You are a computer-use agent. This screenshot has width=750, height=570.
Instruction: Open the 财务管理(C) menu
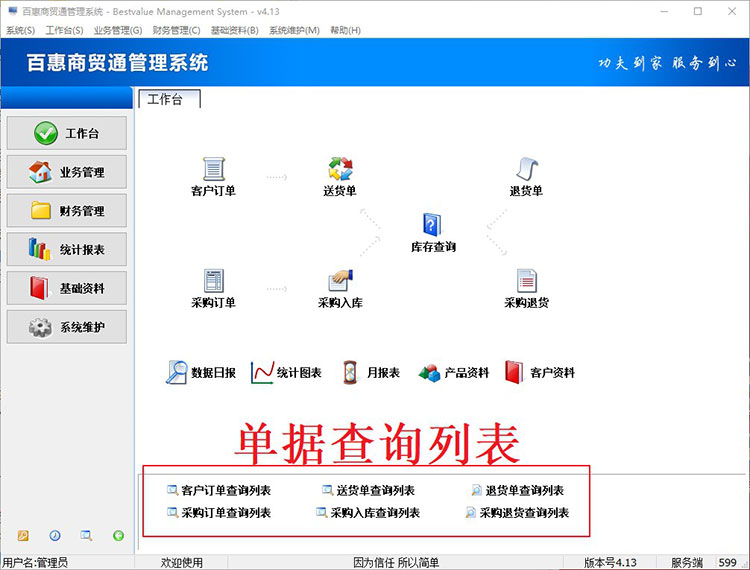176,31
